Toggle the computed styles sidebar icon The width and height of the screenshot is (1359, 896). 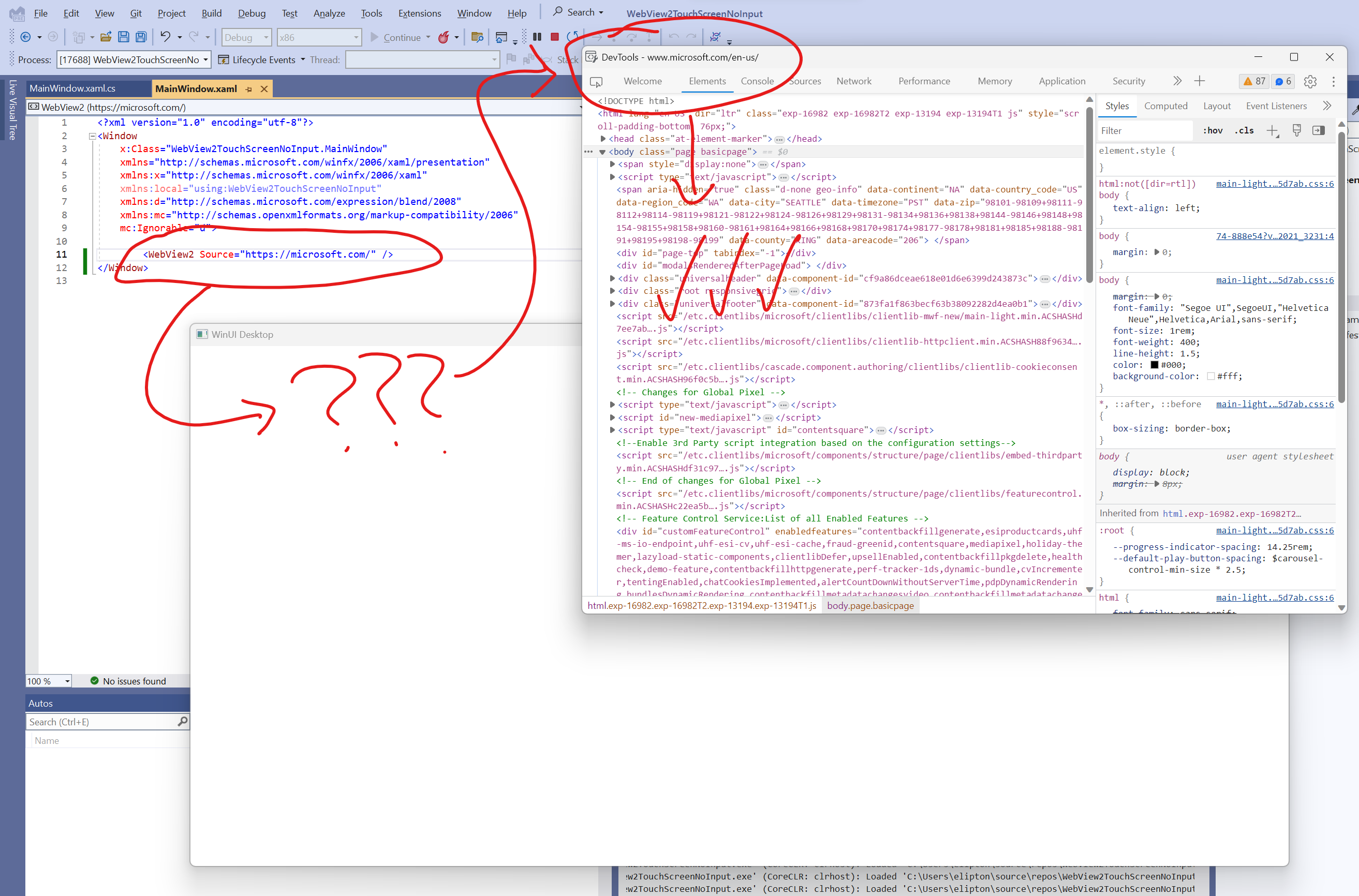pyautogui.click(x=1319, y=131)
